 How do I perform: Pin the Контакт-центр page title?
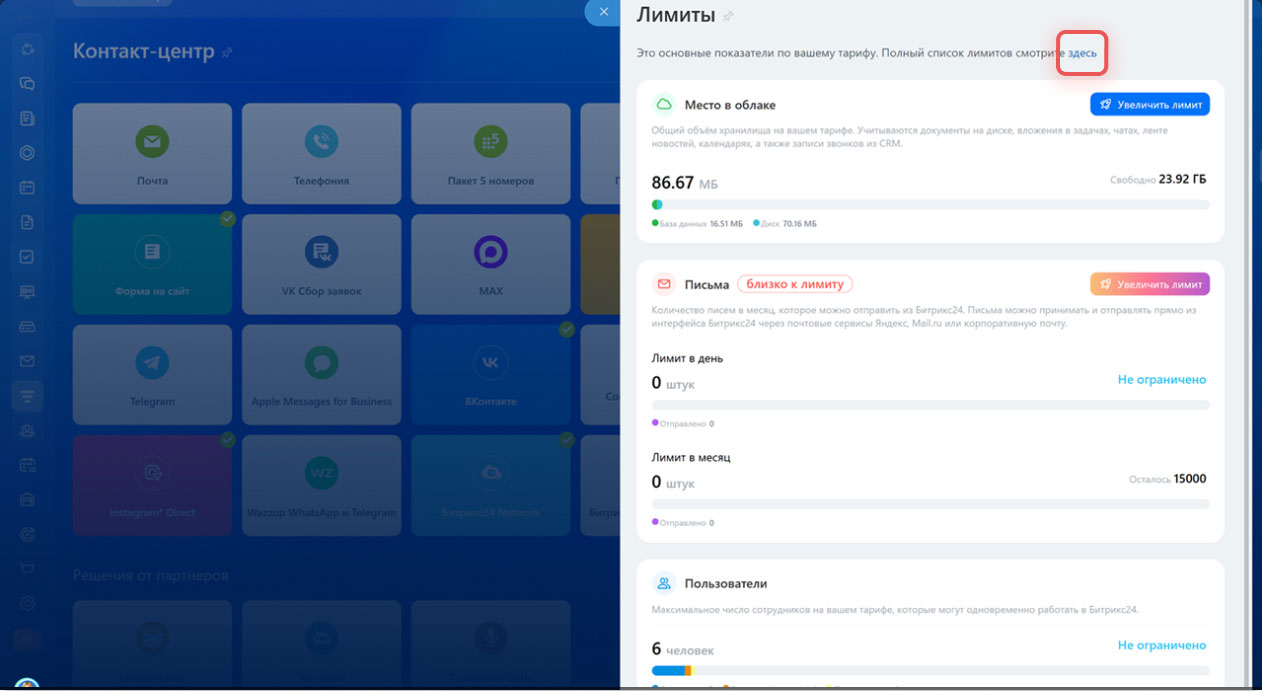click(228, 52)
